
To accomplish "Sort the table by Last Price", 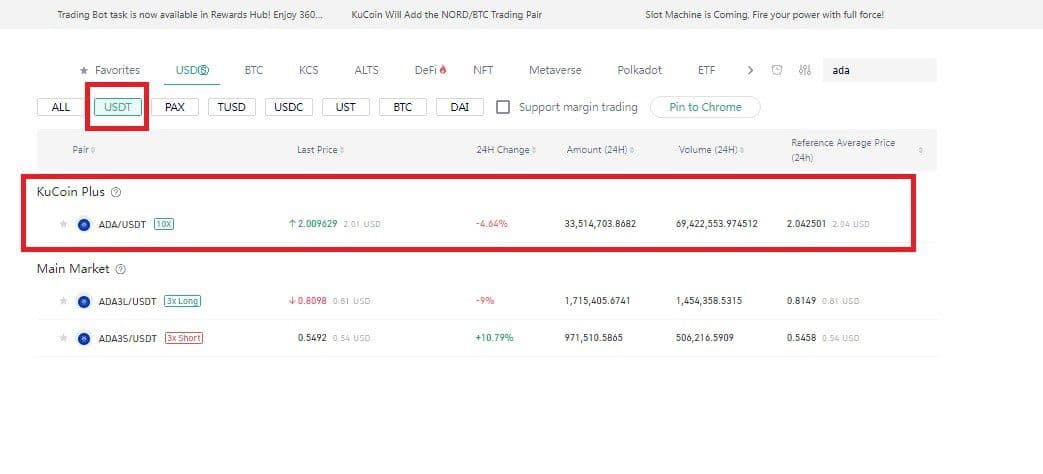I will [x=321, y=150].
